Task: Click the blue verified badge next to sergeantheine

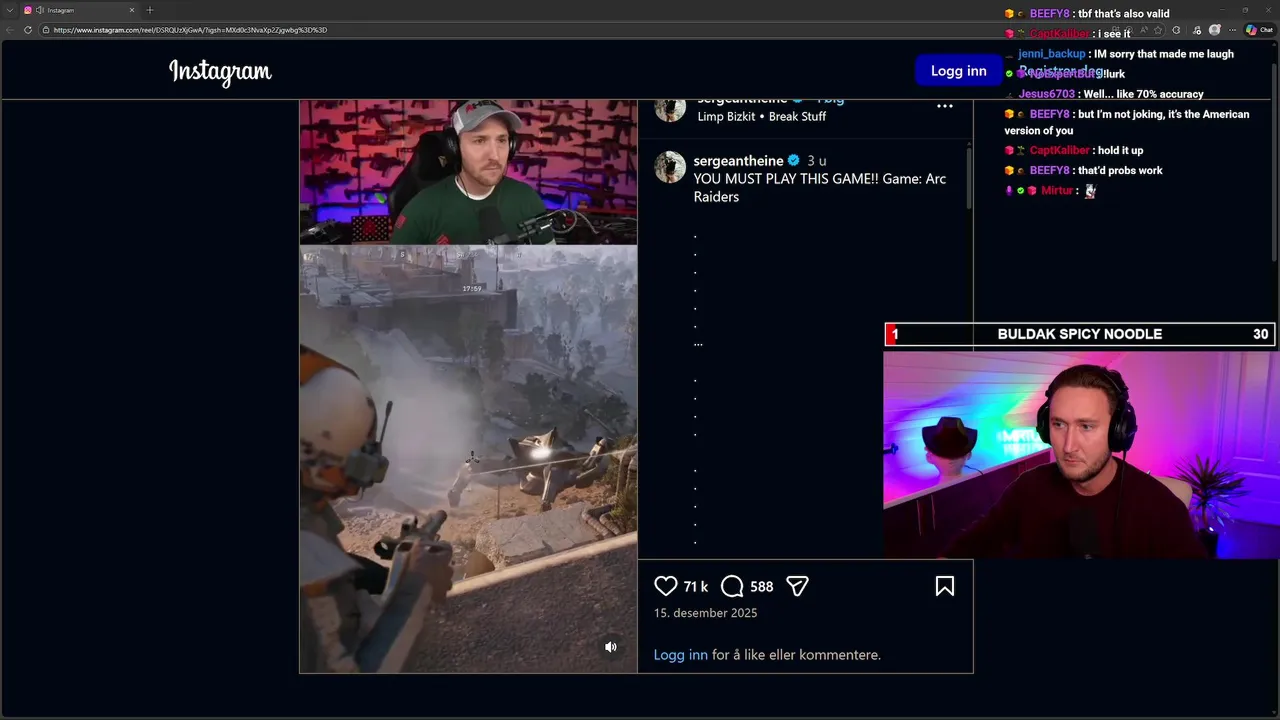Action: 794,160
